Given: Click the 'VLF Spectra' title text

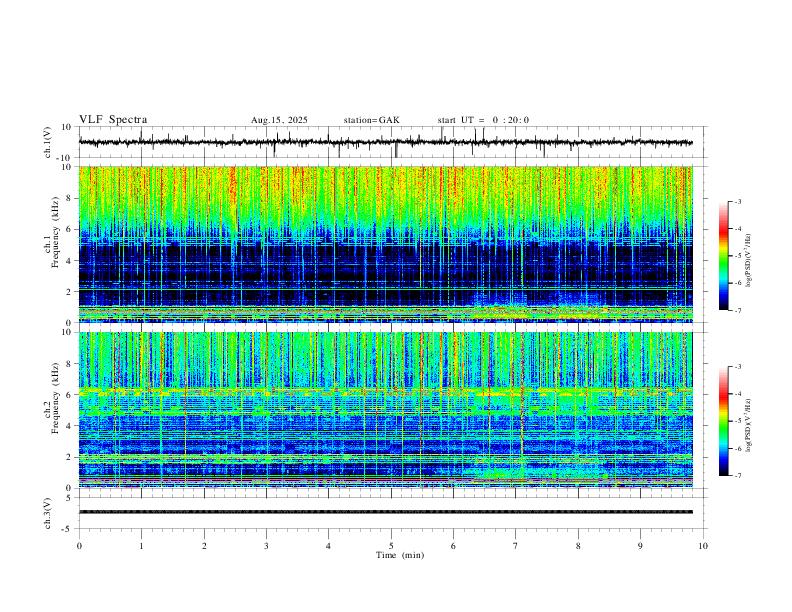Looking at the screenshot, I should pos(113,120).
